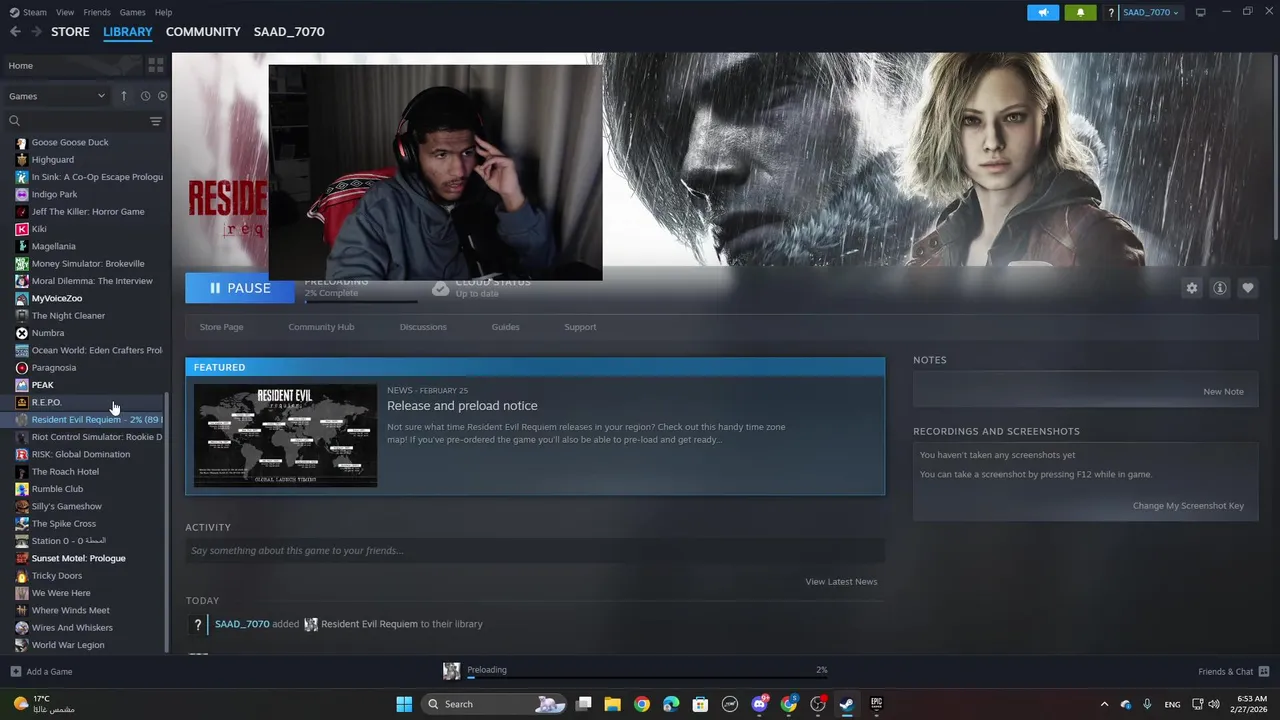
Task: Open Discord from the taskbar
Action: click(x=759, y=704)
